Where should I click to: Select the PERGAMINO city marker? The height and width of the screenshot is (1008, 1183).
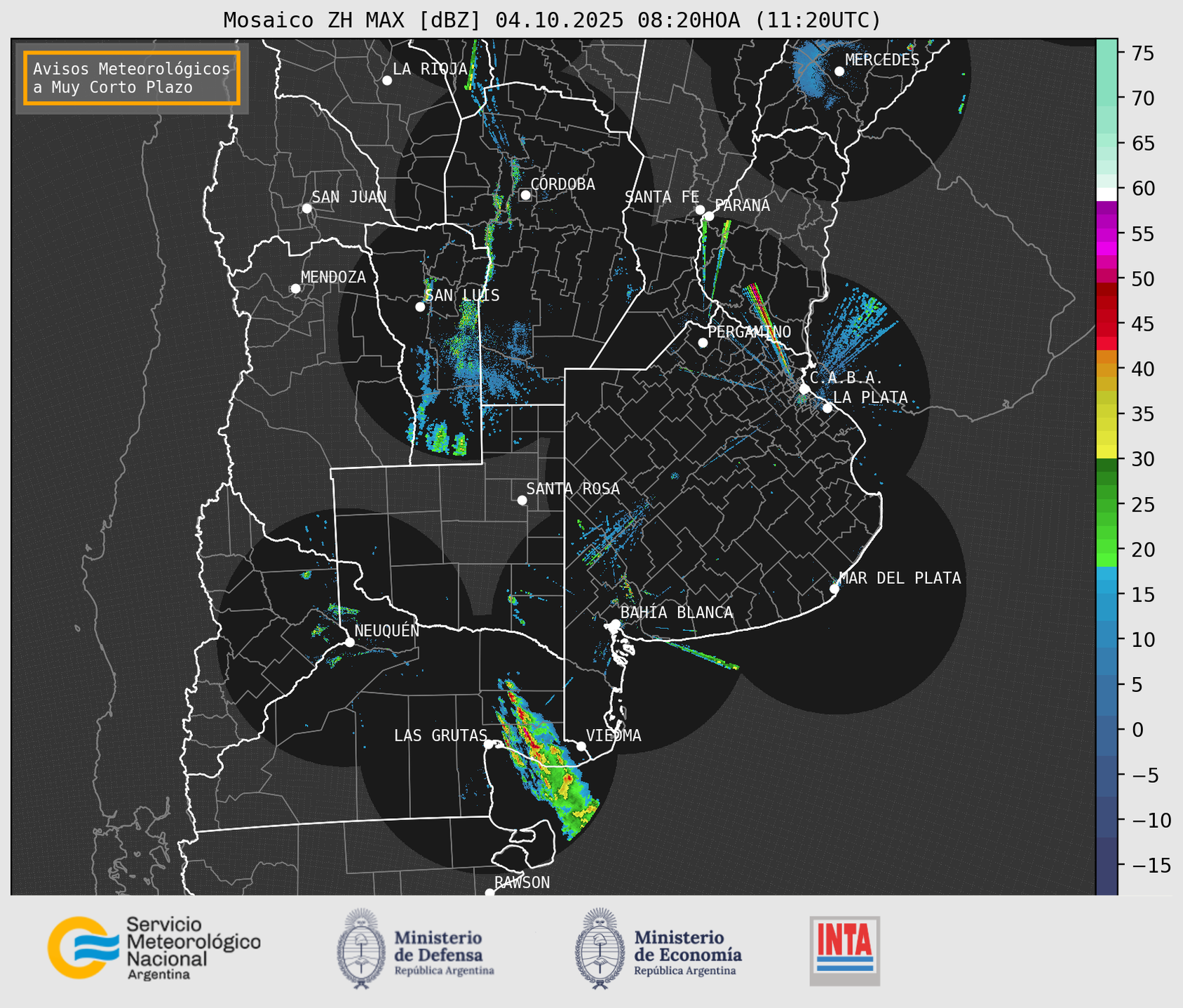pyautogui.click(x=703, y=343)
